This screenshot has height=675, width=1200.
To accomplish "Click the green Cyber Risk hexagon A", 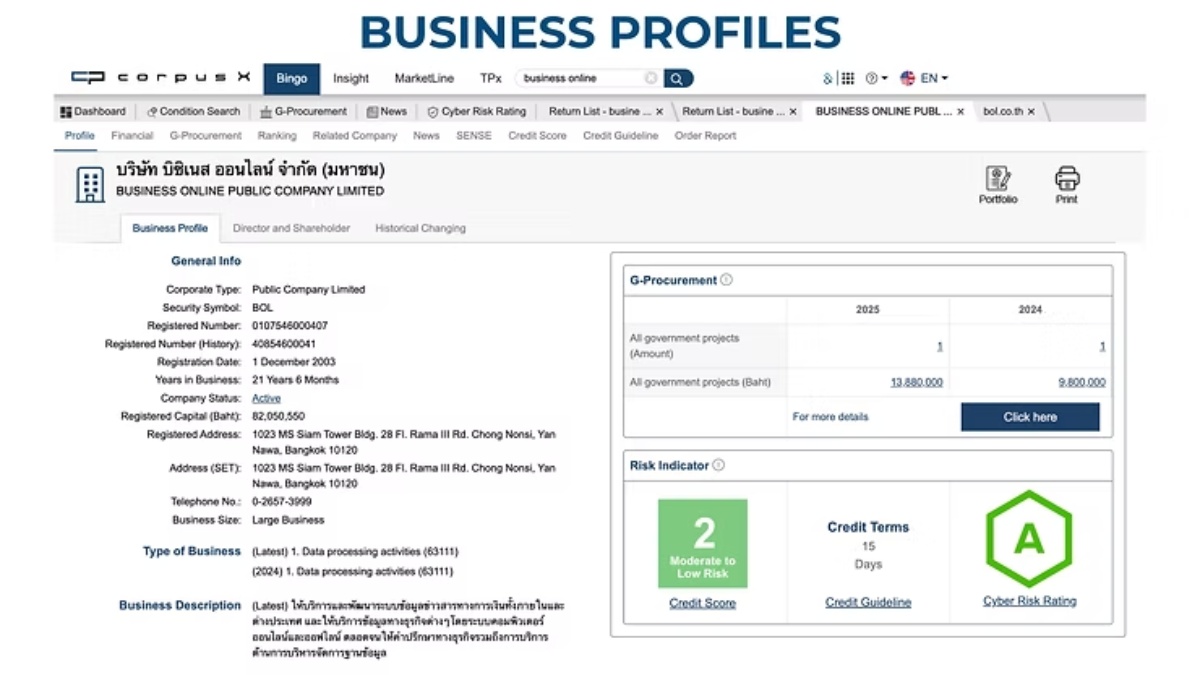I will click(1028, 540).
